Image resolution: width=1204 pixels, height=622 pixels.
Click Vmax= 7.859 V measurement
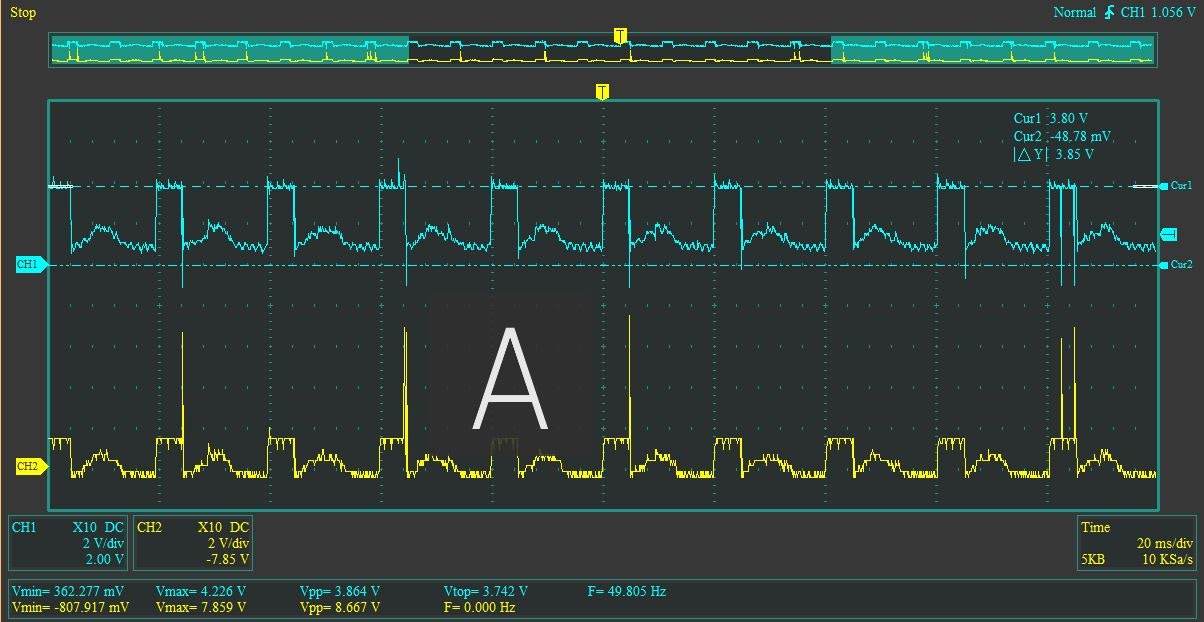tap(201, 607)
